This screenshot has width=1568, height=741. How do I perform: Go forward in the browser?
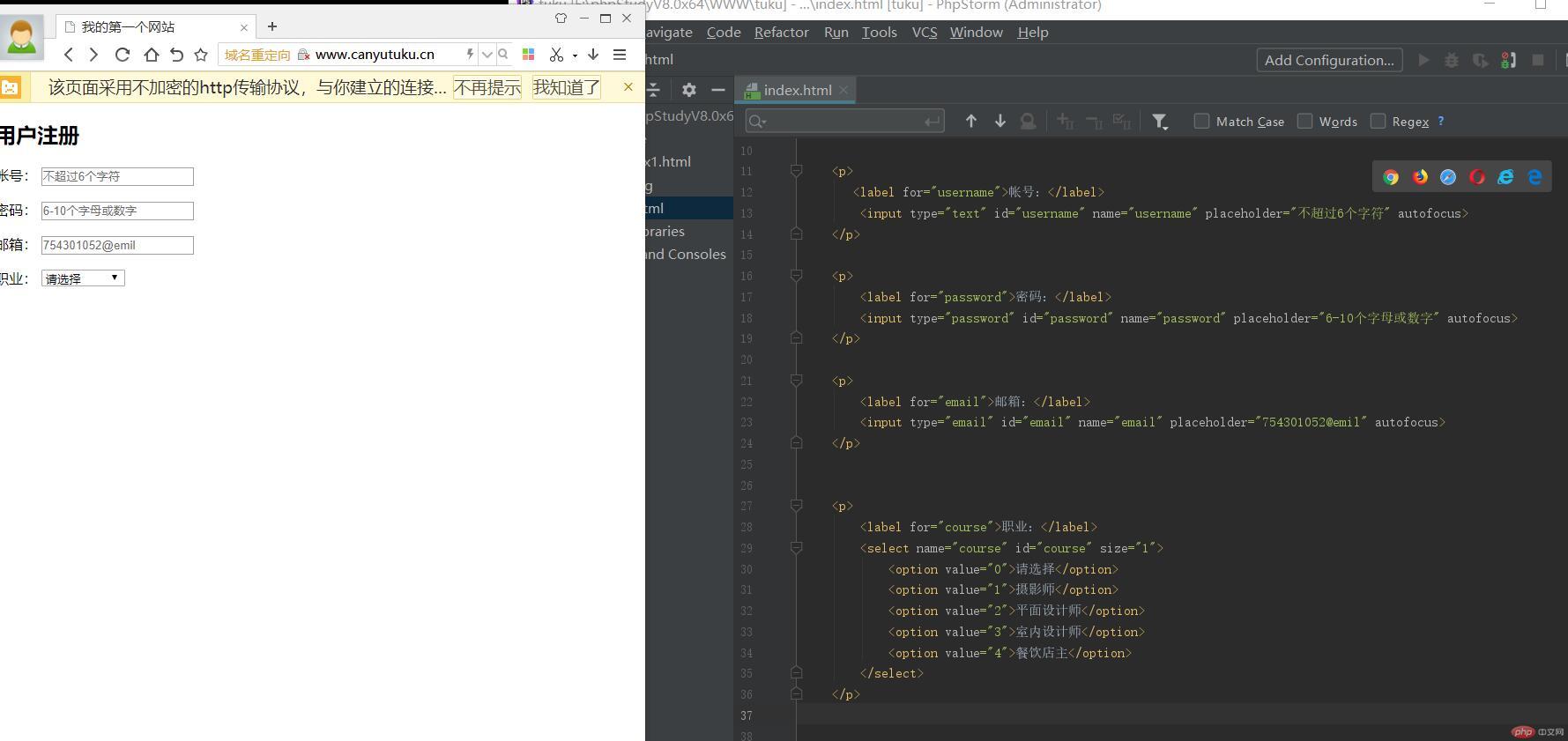[93, 55]
